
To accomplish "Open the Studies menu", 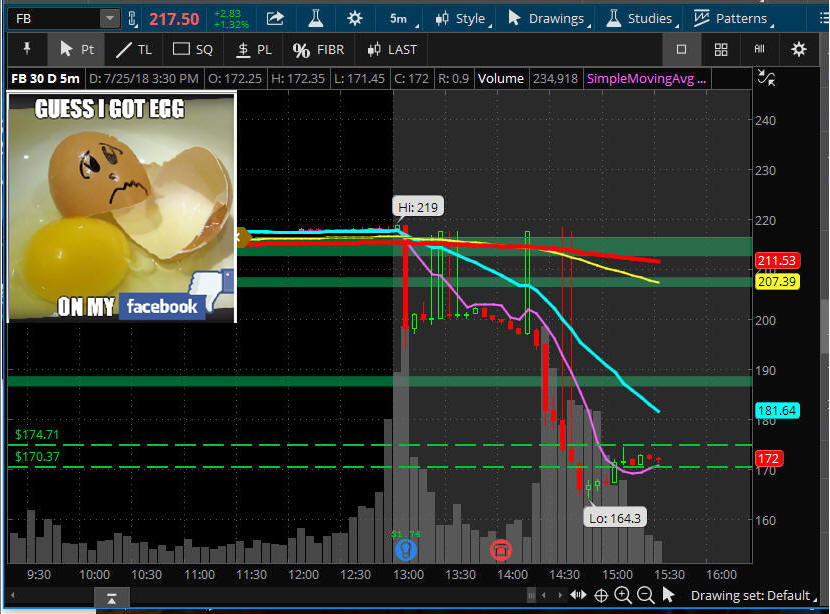I will pos(642,19).
